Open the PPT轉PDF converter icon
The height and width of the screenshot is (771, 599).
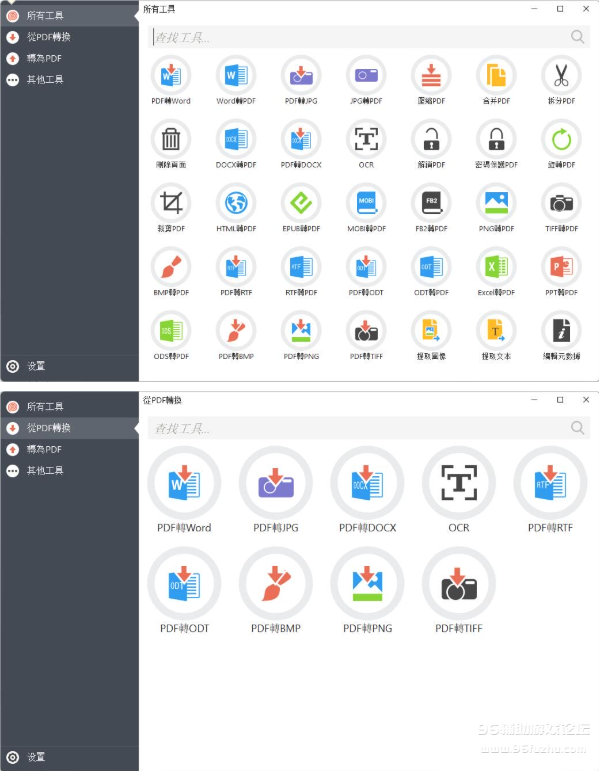[561, 267]
